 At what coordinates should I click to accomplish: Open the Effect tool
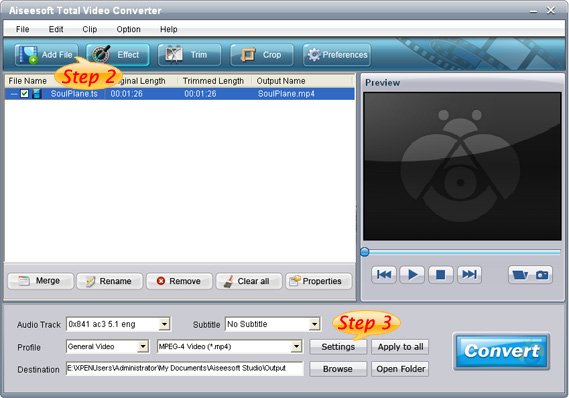coord(118,55)
